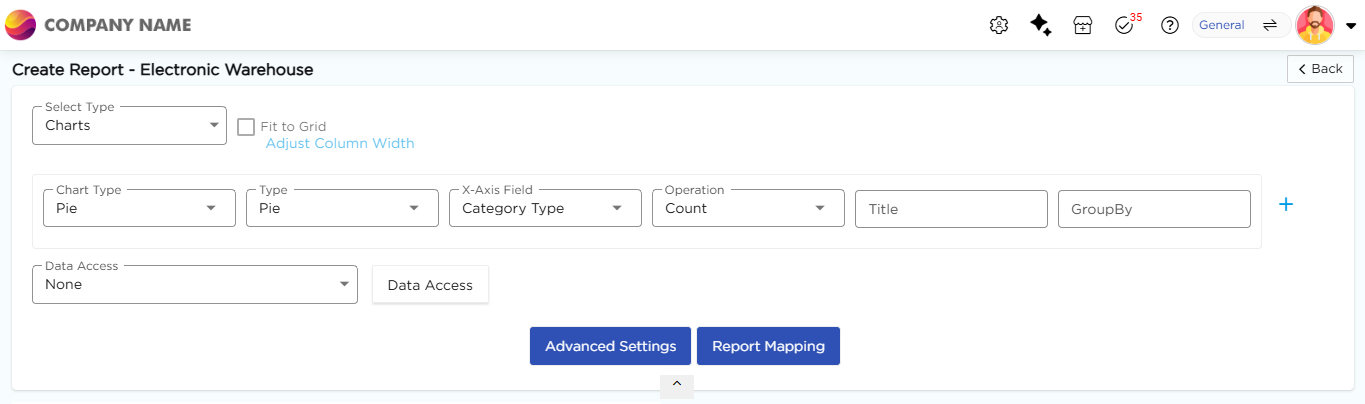Open the store marketplace icon
1365x404 pixels.
coord(1082,26)
